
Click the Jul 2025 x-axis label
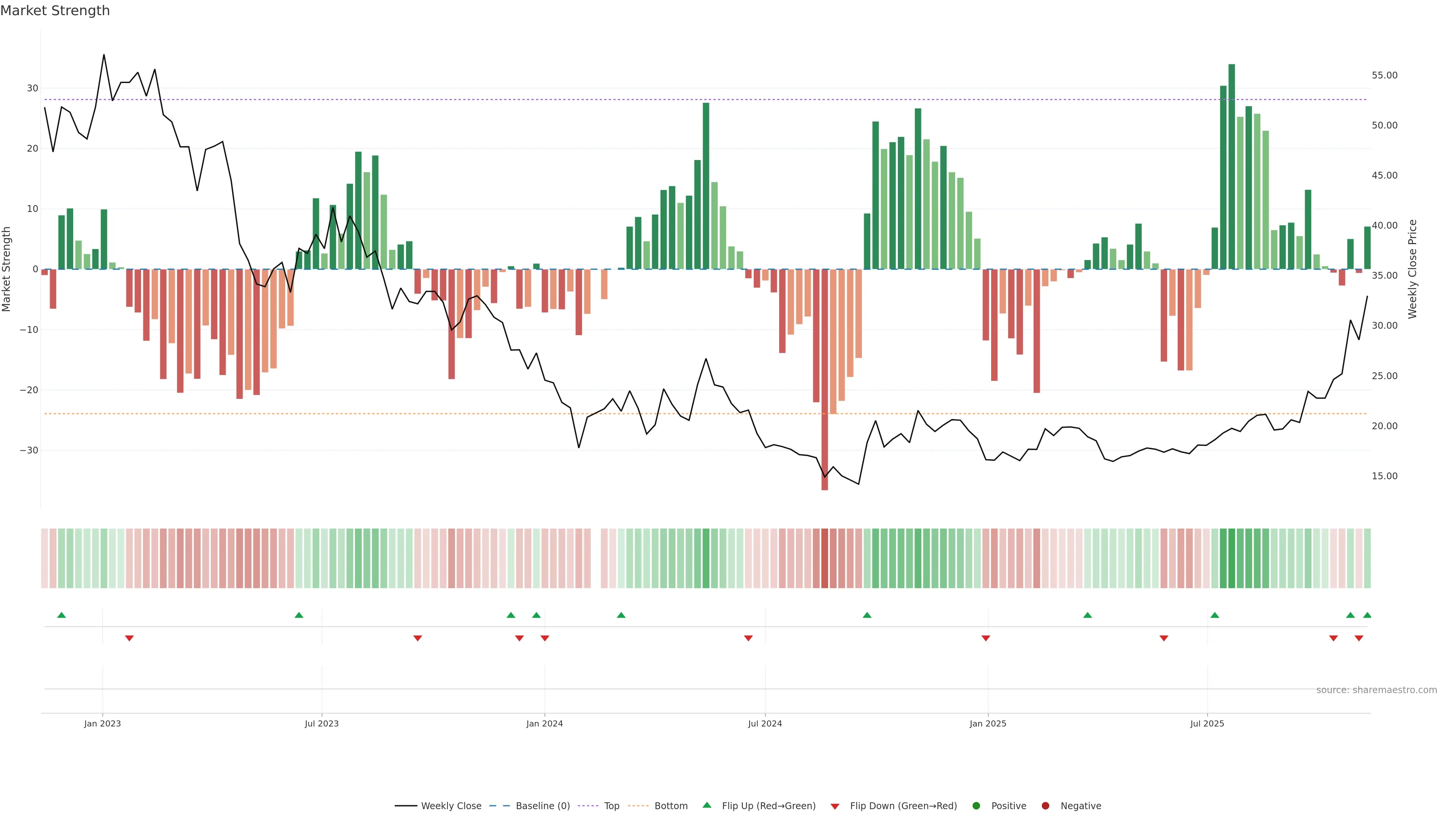[1207, 723]
